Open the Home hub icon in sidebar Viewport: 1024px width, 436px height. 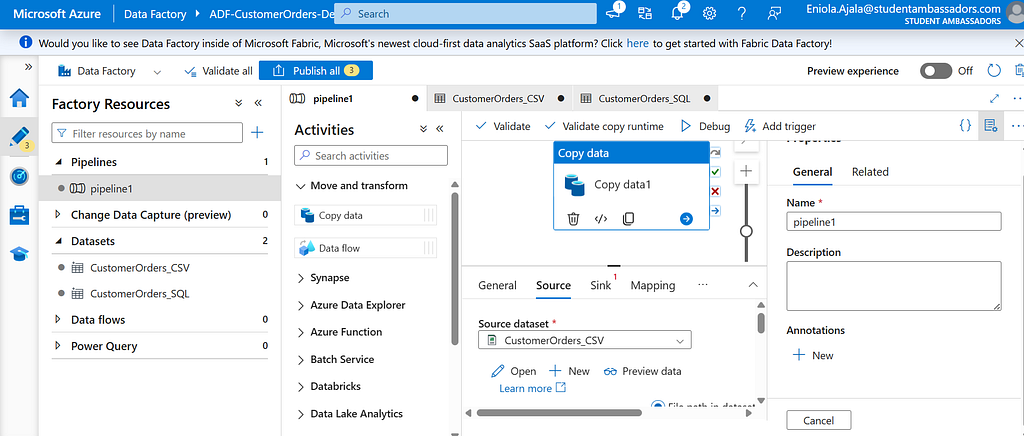[19, 98]
